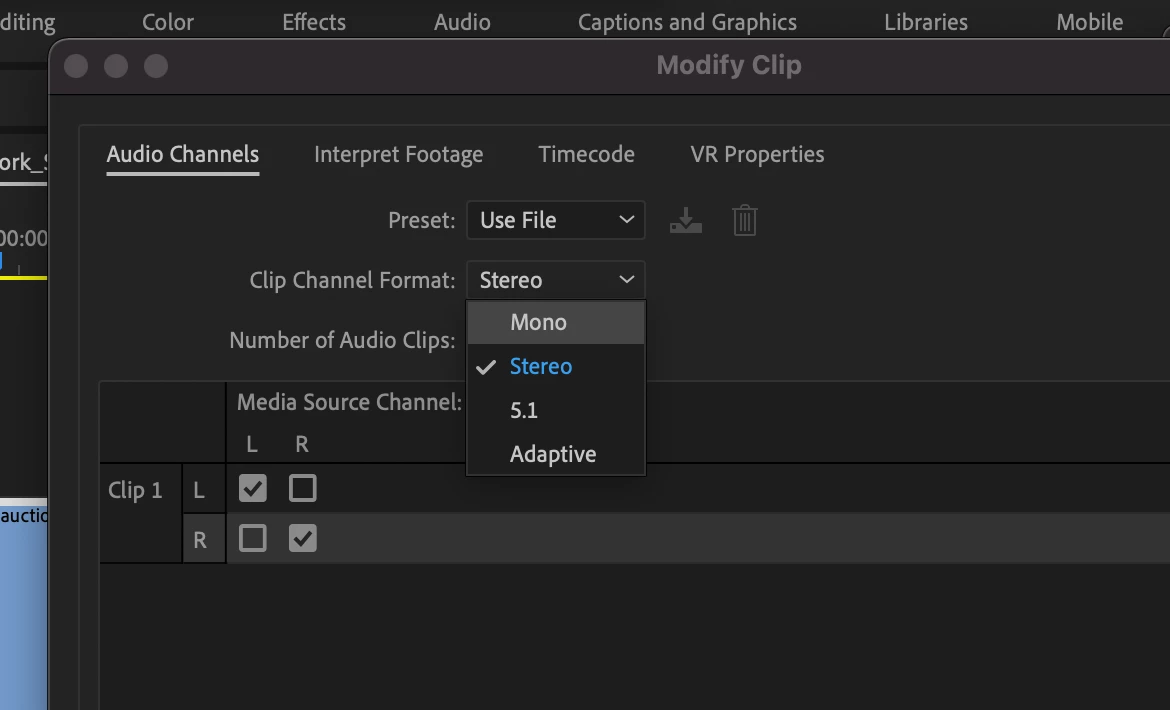Choose Mono from the channel format list
The height and width of the screenshot is (710, 1170).
coord(556,322)
